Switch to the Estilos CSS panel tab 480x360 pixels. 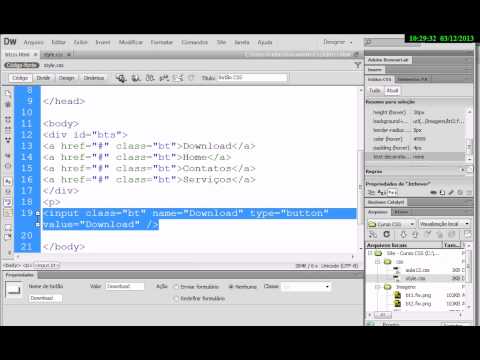(380, 79)
